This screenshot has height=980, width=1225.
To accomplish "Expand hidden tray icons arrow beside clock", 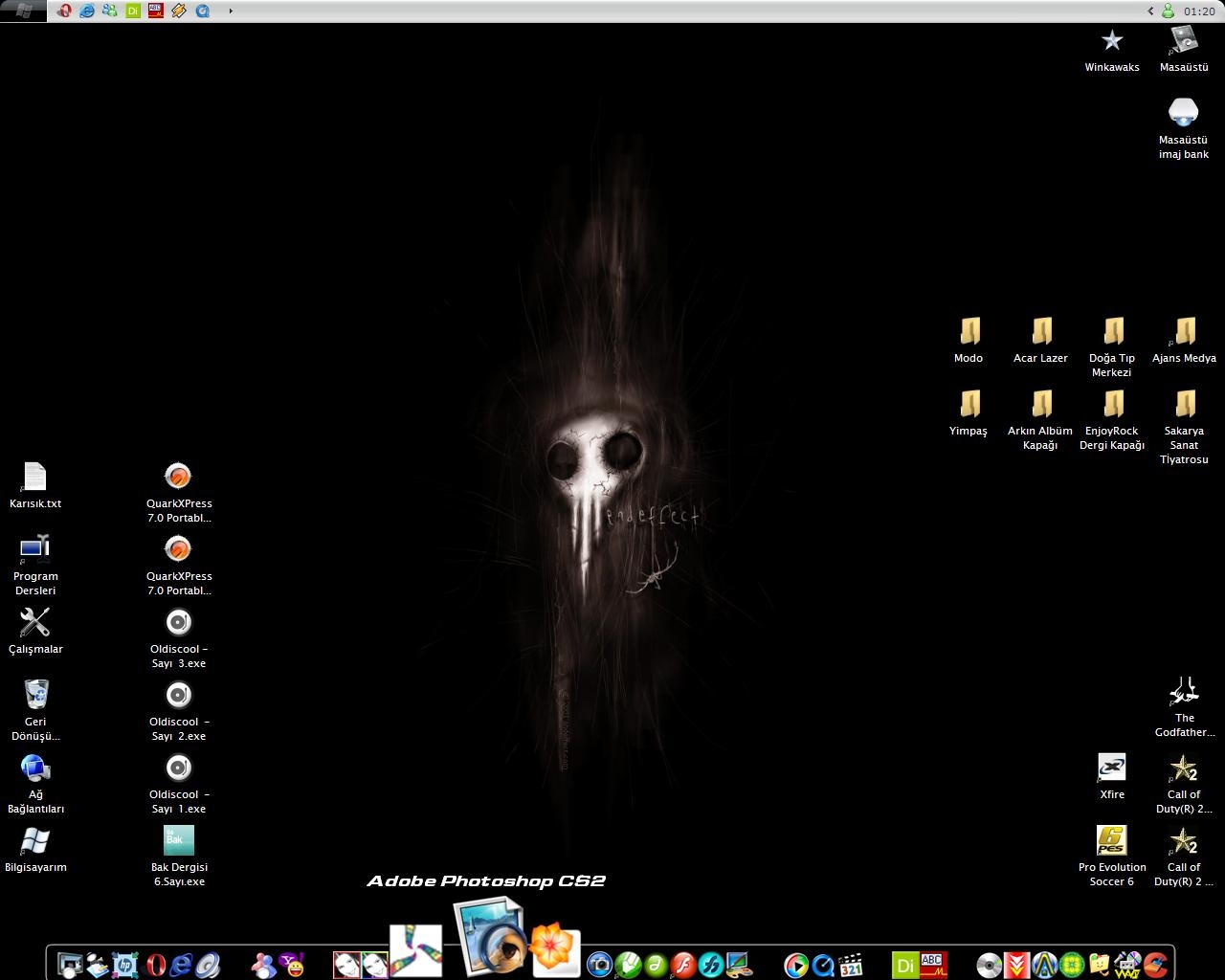I will point(1150,11).
